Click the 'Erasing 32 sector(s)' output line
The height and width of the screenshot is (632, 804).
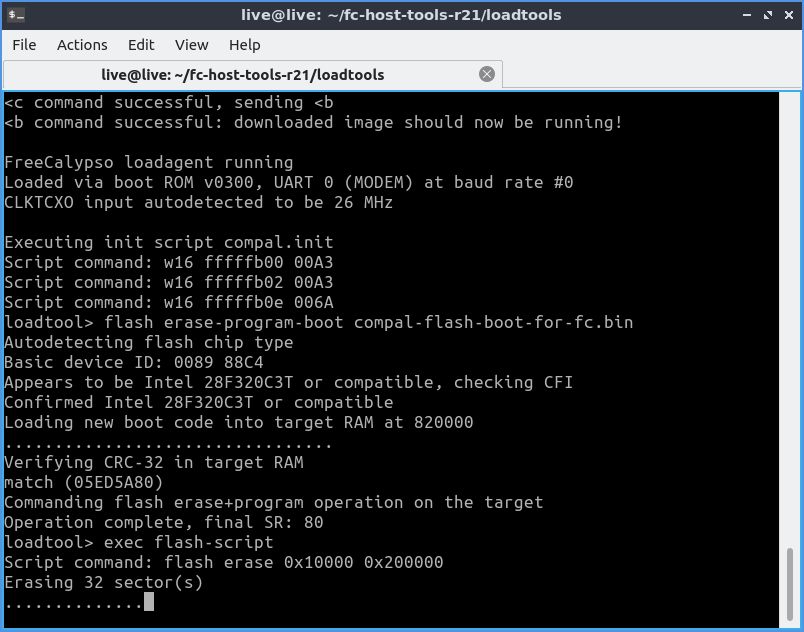click(x=103, y=582)
